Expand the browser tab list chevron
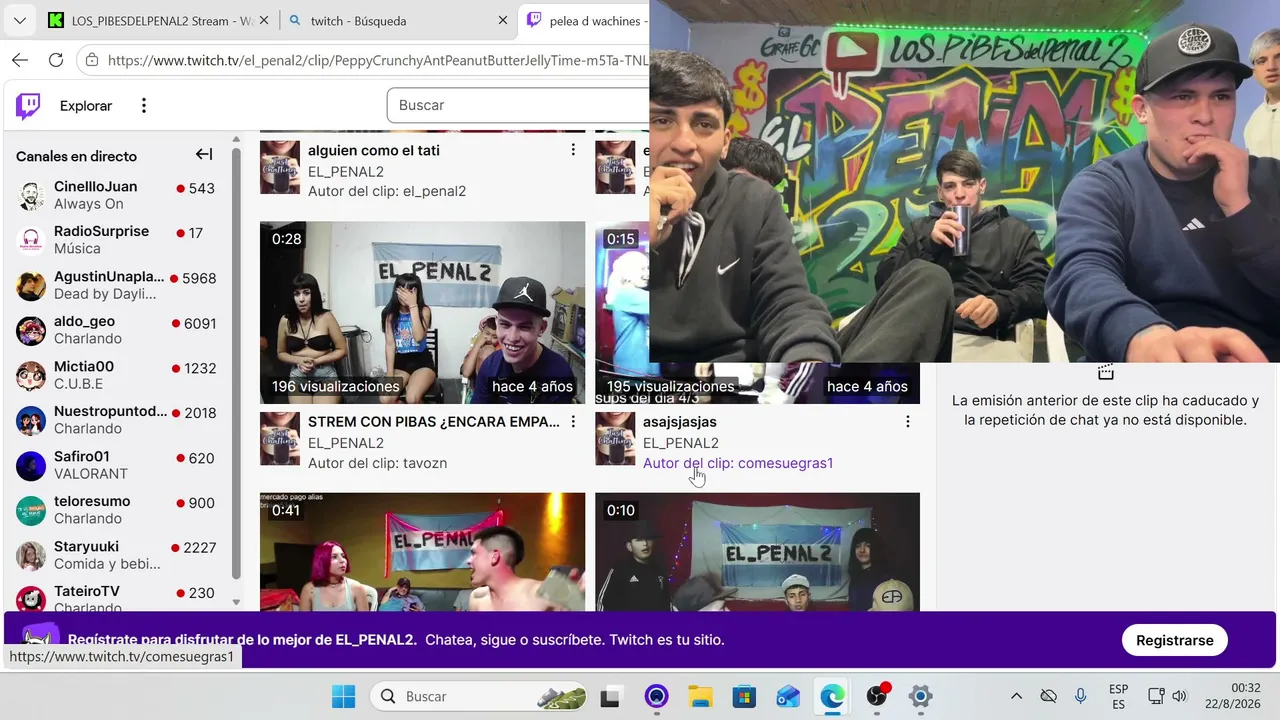The image size is (1280, 720). coord(20,20)
